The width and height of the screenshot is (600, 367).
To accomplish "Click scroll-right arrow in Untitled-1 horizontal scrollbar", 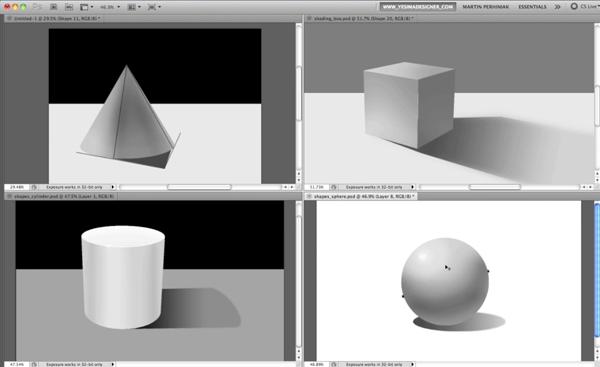I will coord(292,187).
